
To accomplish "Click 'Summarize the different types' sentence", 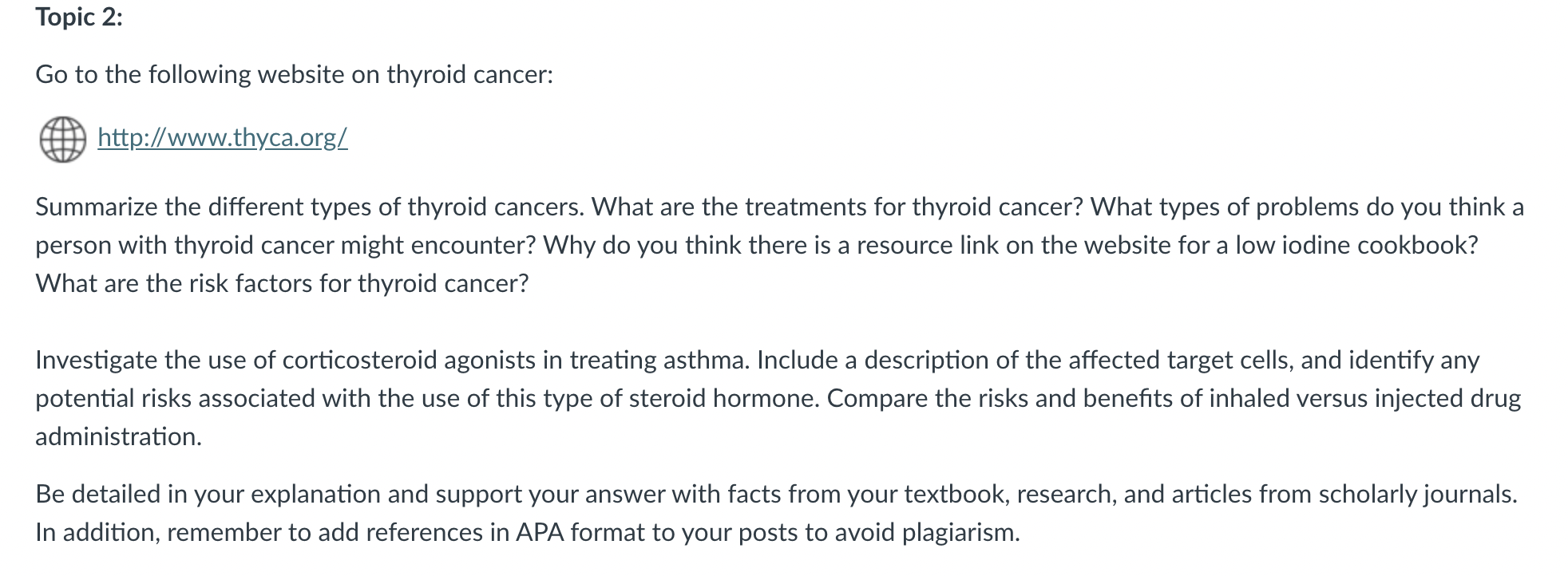I will pyautogui.click(x=310, y=207).
